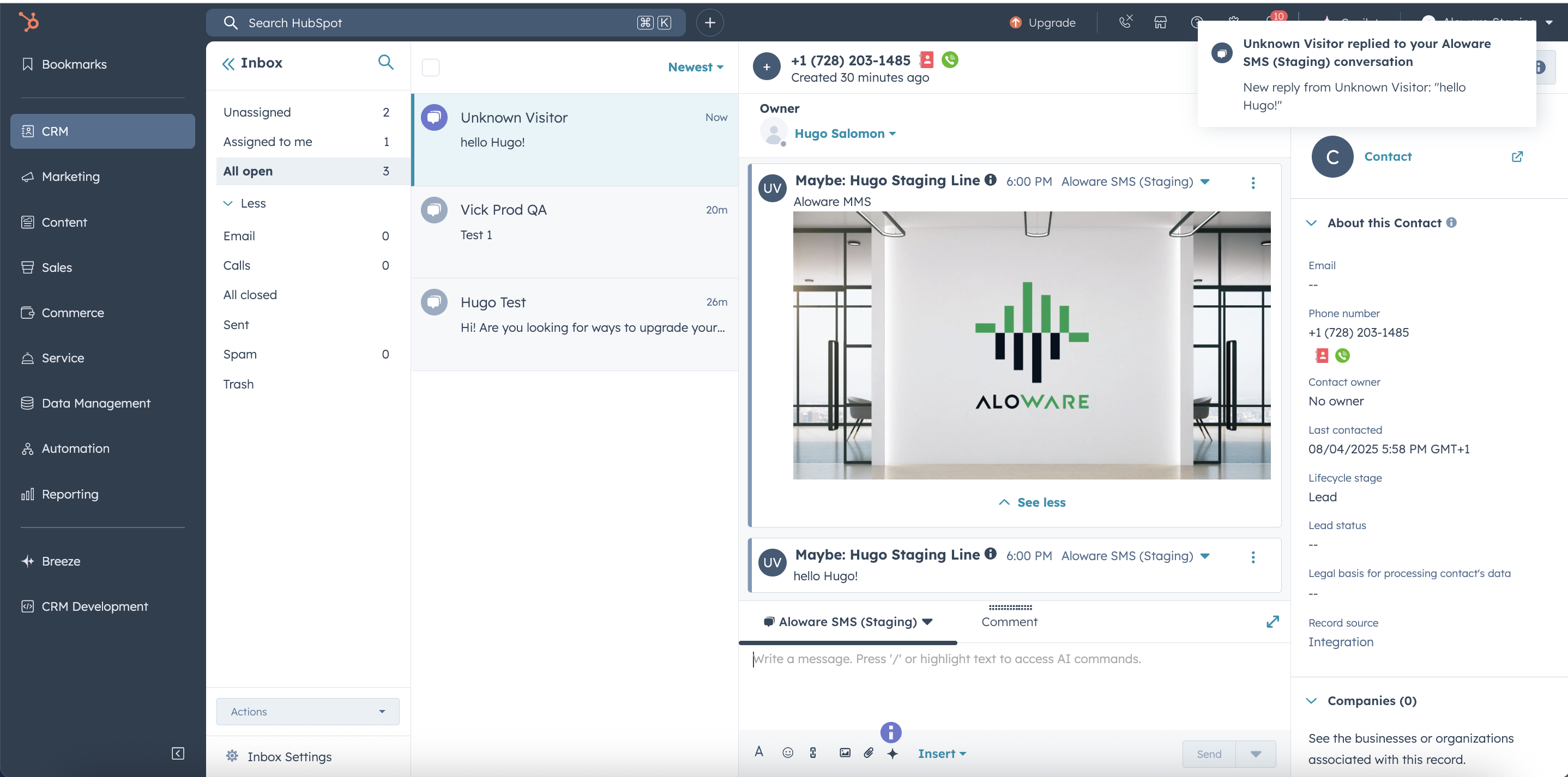Open the account menu caret at top right

pyautogui.click(x=1548, y=22)
